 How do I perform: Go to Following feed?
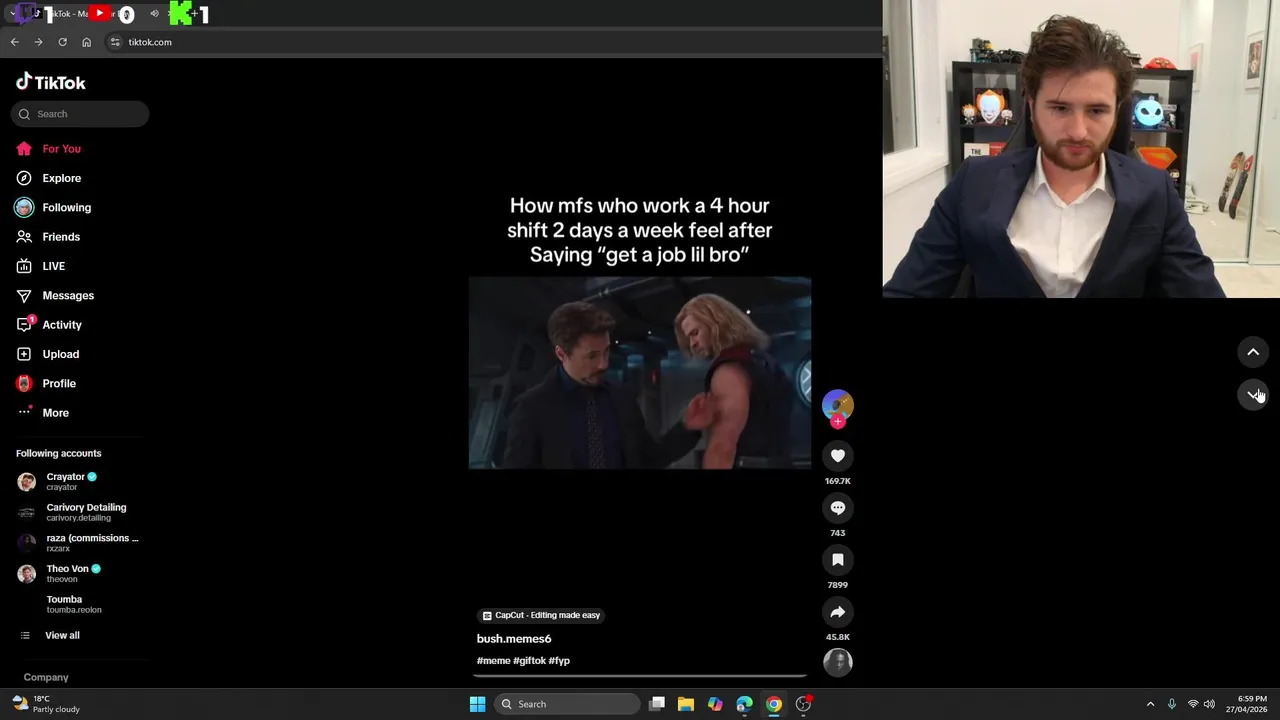66,207
